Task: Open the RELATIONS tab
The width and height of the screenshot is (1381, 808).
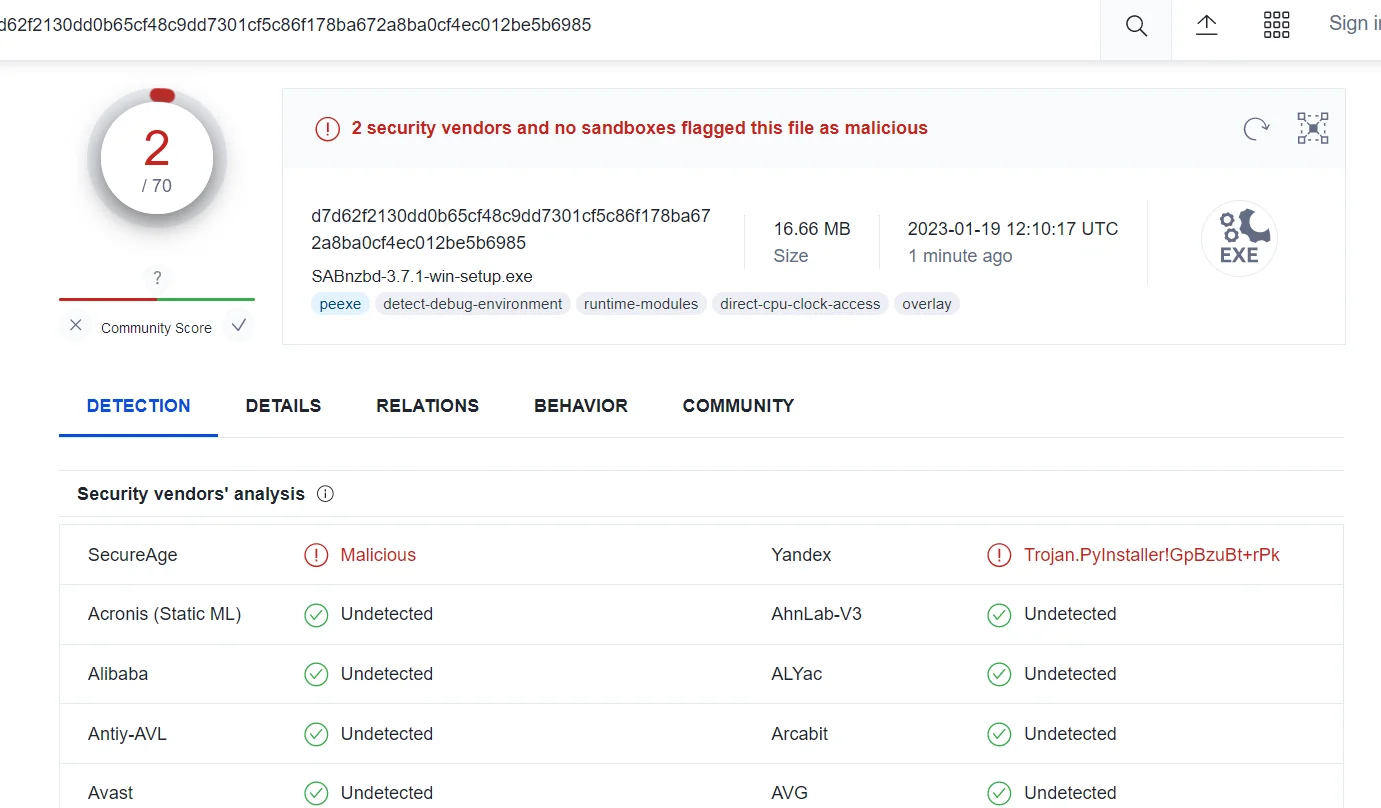Action: pos(428,406)
